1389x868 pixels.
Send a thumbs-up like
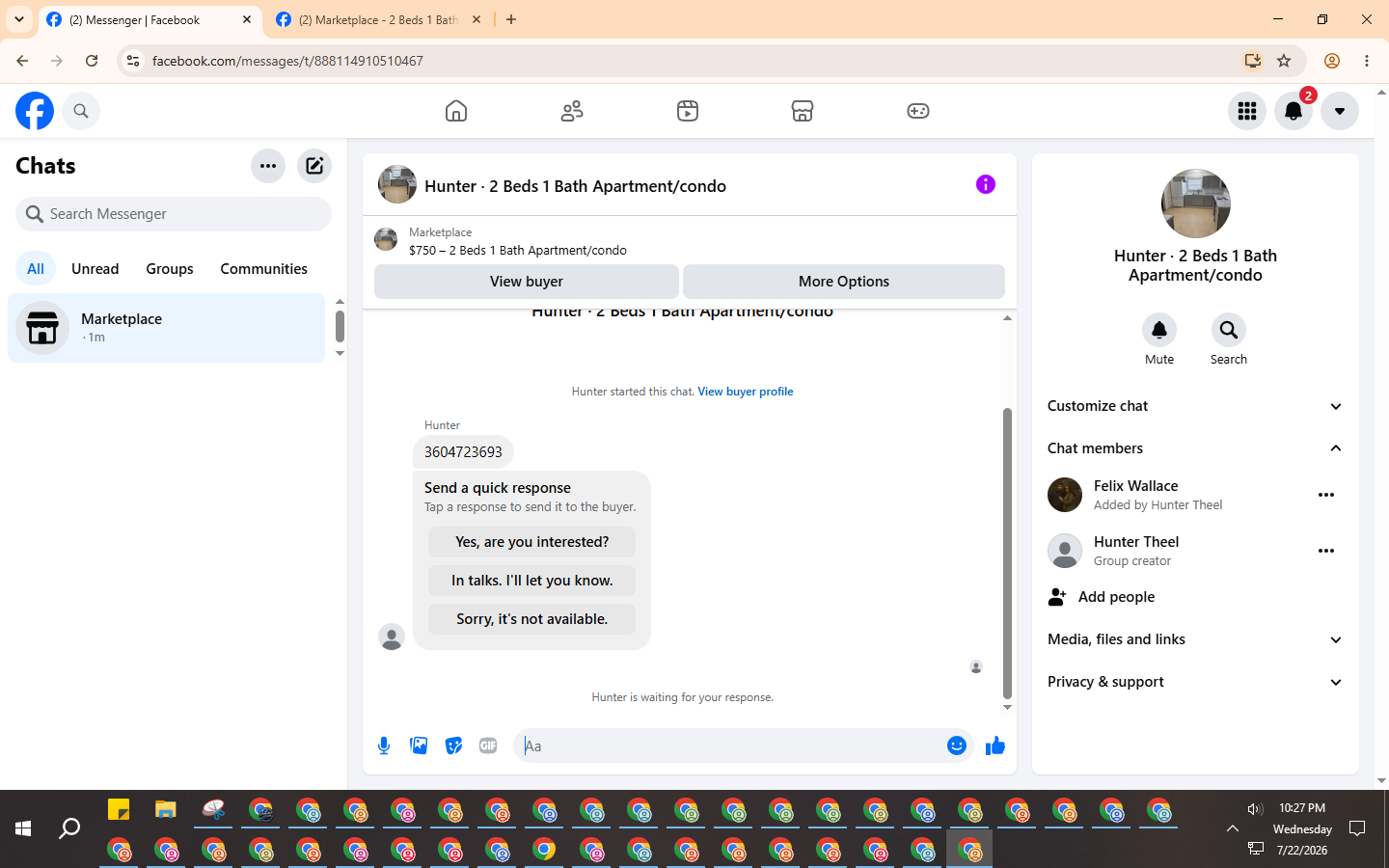click(x=995, y=746)
